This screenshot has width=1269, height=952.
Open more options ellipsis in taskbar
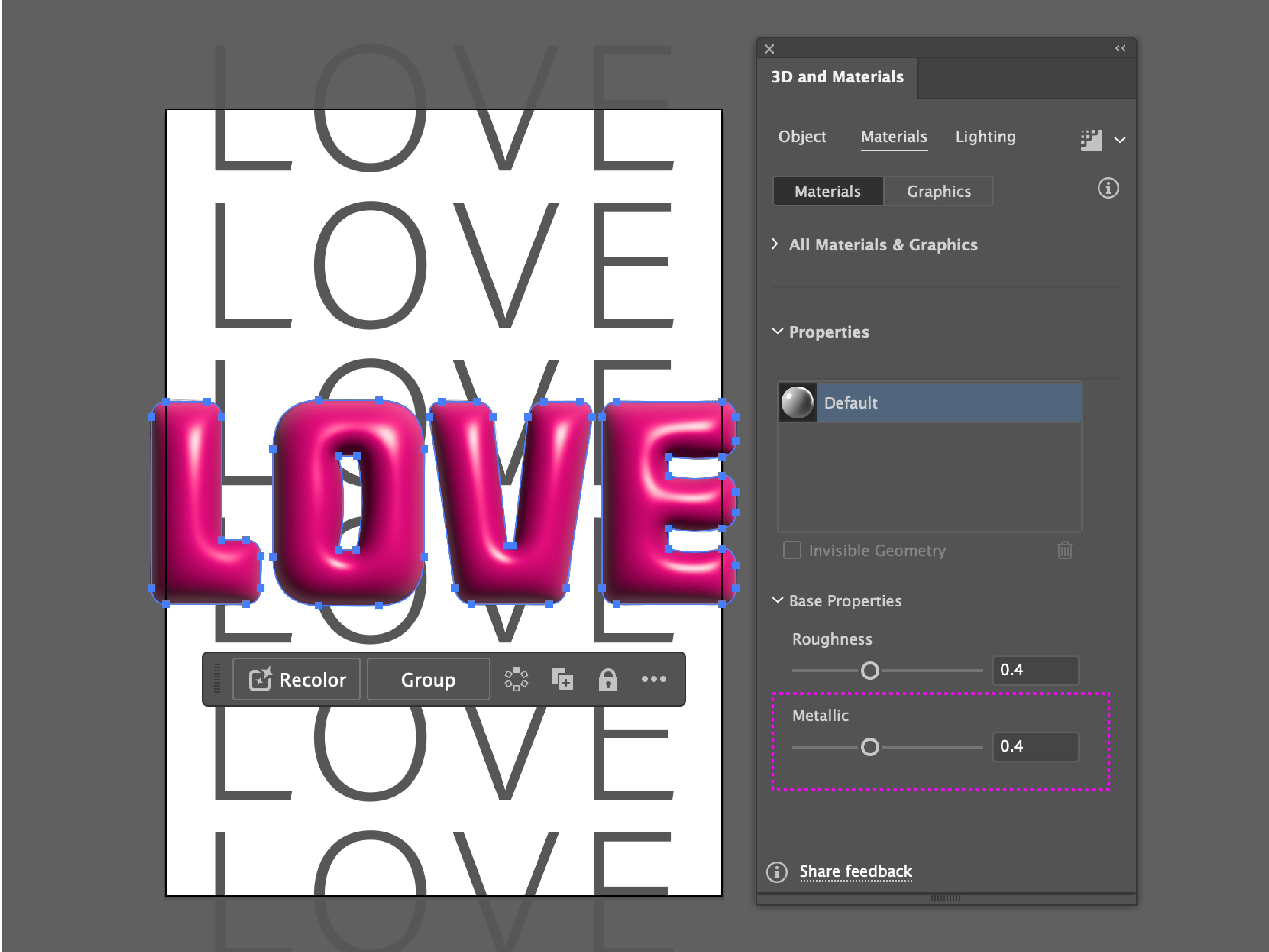click(x=653, y=679)
